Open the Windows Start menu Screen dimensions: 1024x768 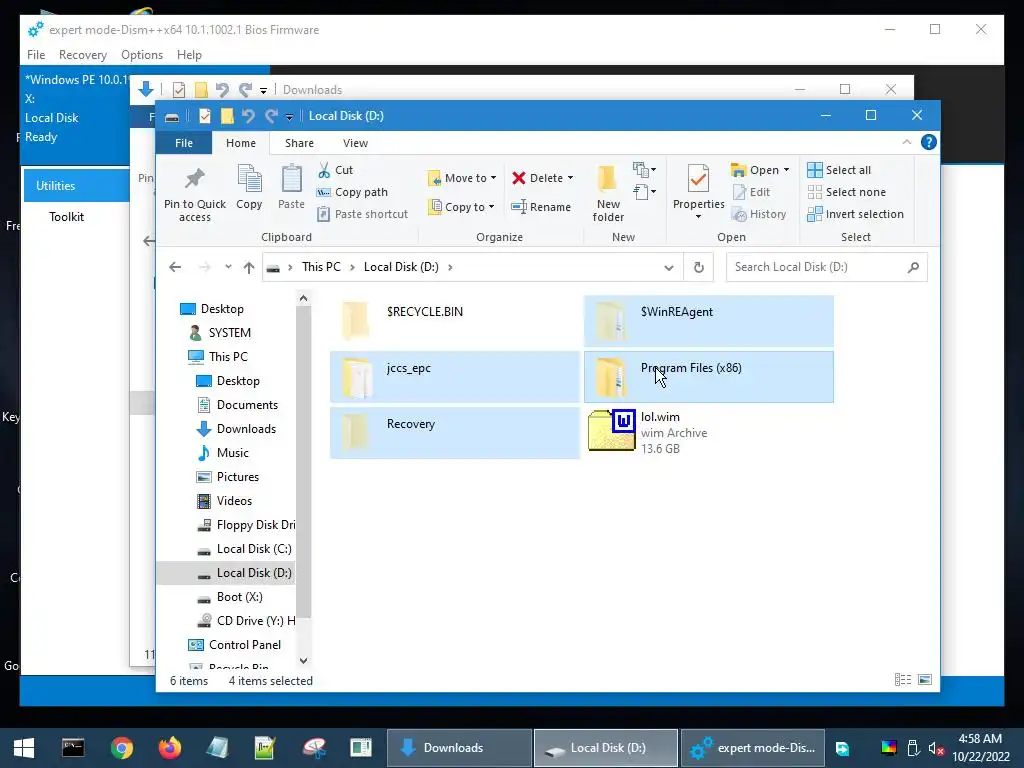[24, 748]
